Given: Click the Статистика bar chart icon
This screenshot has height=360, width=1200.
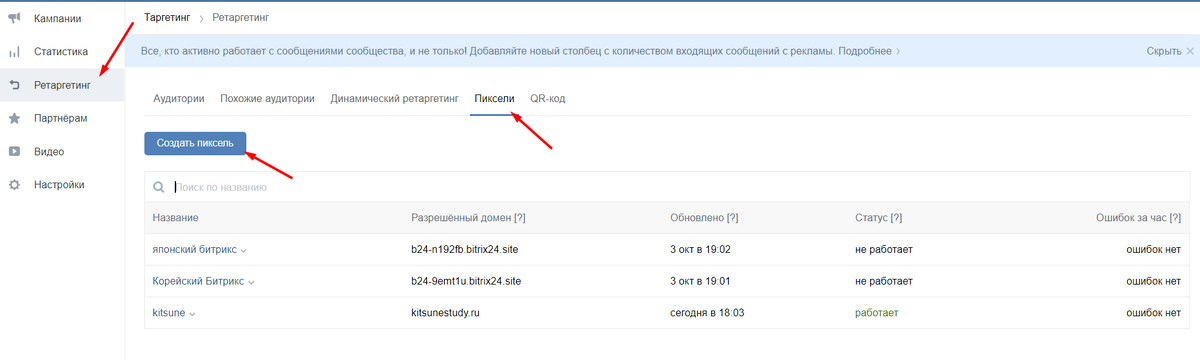Looking at the screenshot, I should [x=15, y=52].
